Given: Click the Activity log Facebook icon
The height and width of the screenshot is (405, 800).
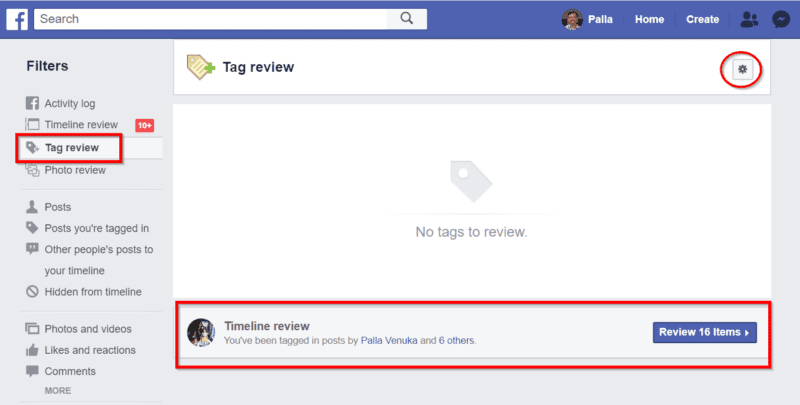Looking at the screenshot, I should tap(32, 103).
